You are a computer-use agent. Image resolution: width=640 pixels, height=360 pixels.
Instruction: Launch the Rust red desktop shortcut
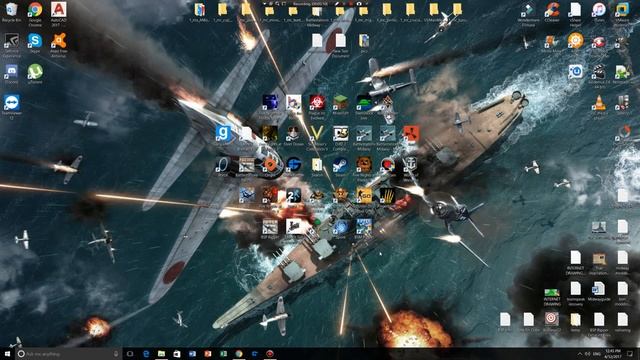(x=411, y=135)
